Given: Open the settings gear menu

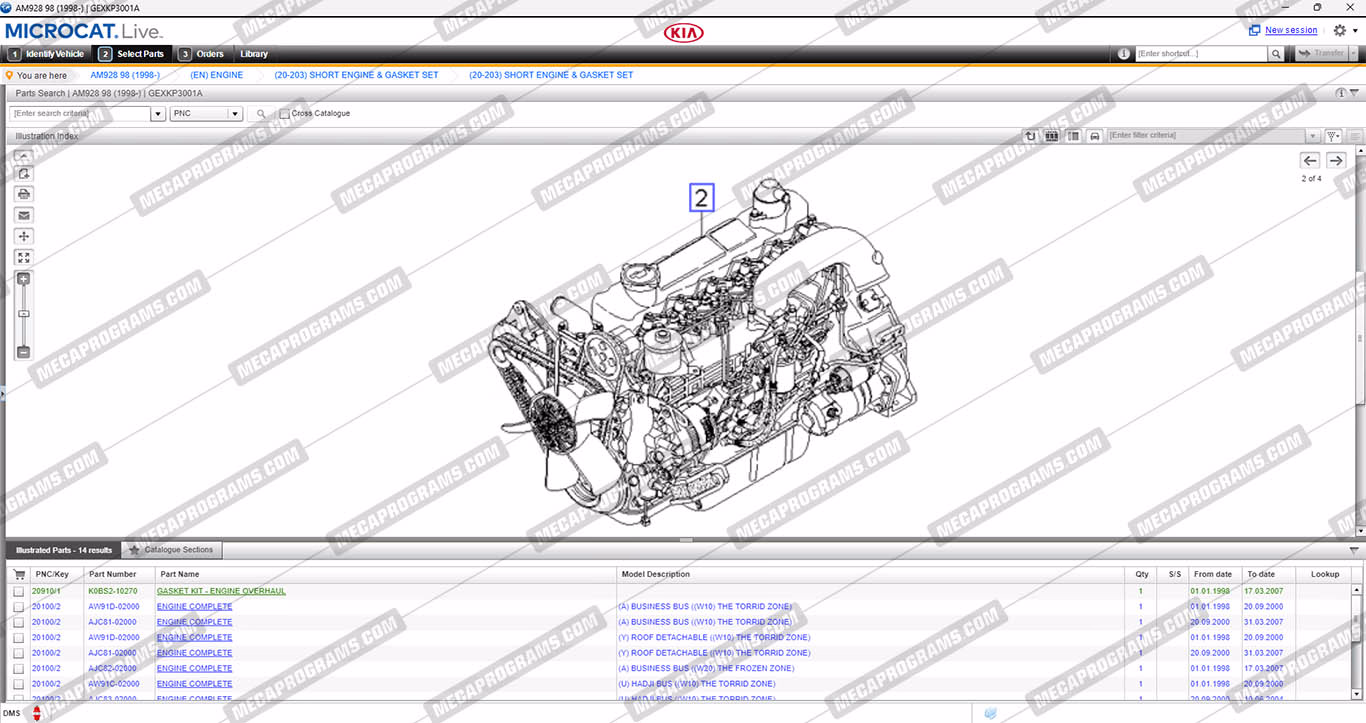Looking at the screenshot, I should (x=1340, y=31).
